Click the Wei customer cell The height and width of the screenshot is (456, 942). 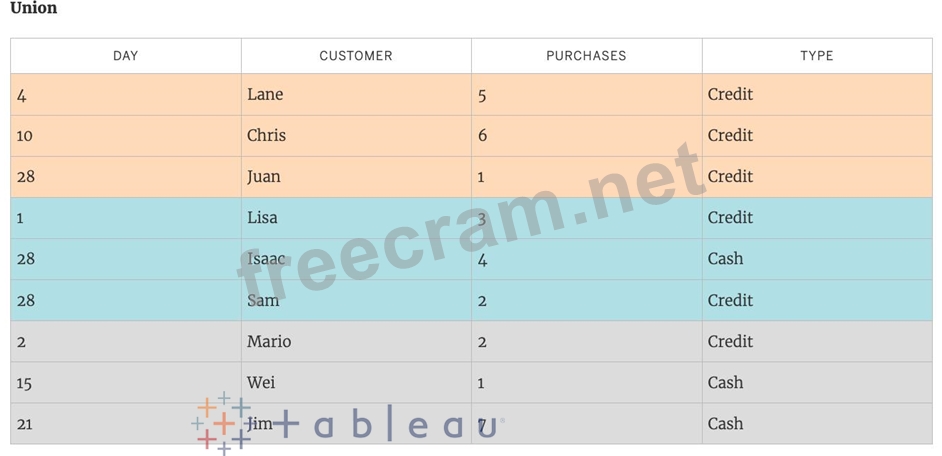coord(261,383)
